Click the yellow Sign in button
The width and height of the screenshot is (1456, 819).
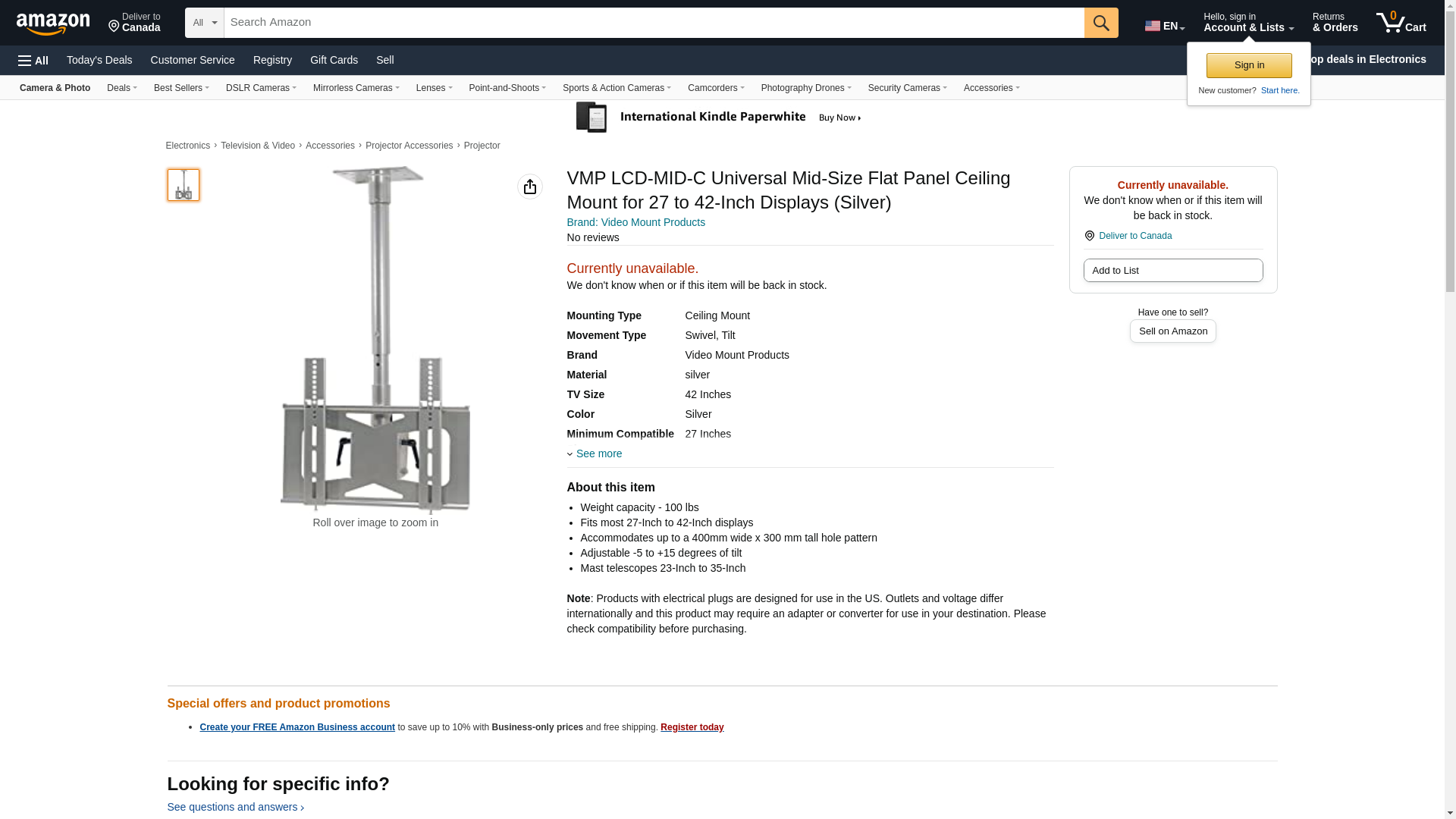tap(1249, 65)
